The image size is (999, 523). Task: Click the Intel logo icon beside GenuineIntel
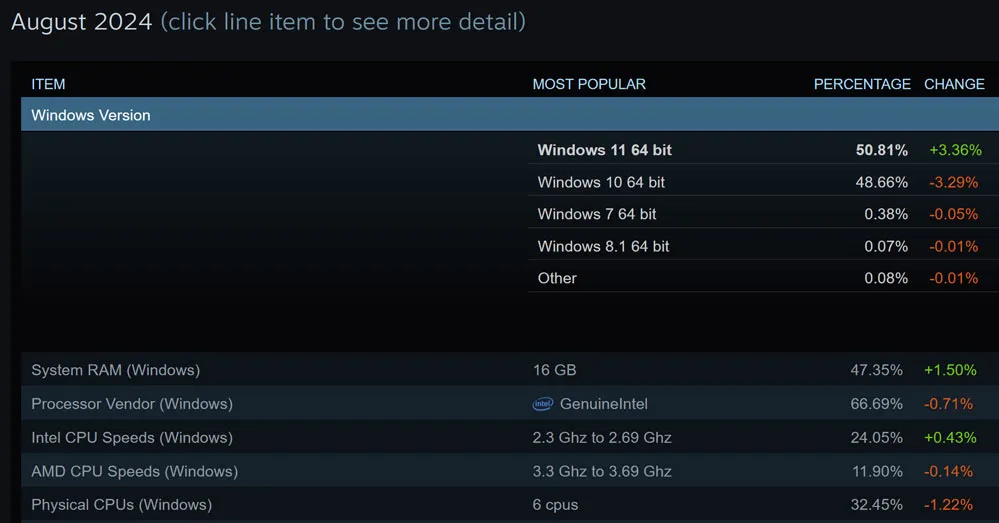543,404
